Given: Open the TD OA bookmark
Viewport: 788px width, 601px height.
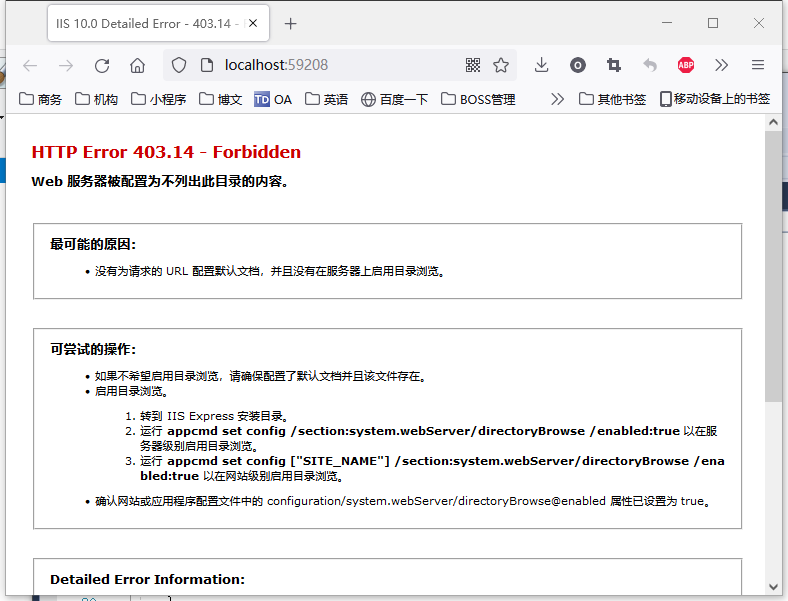Looking at the screenshot, I should (x=273, y=99).
